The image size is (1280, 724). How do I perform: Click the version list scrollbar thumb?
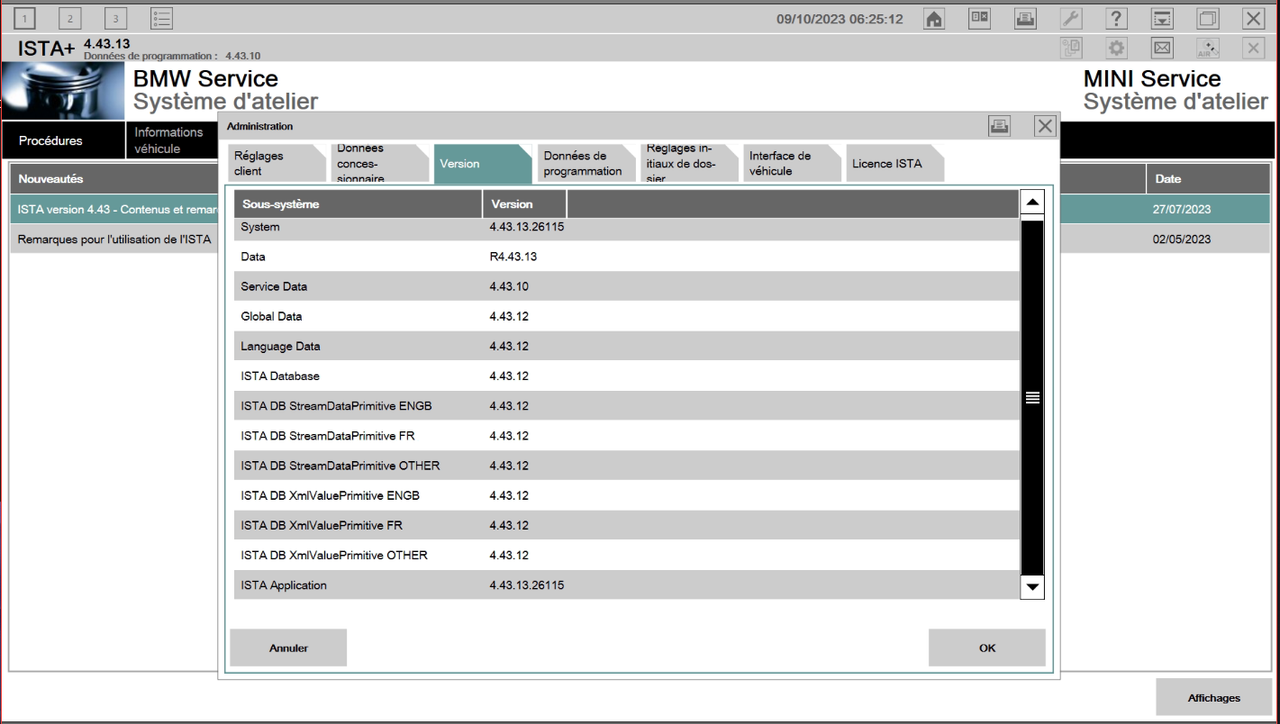click(1032, 397)
